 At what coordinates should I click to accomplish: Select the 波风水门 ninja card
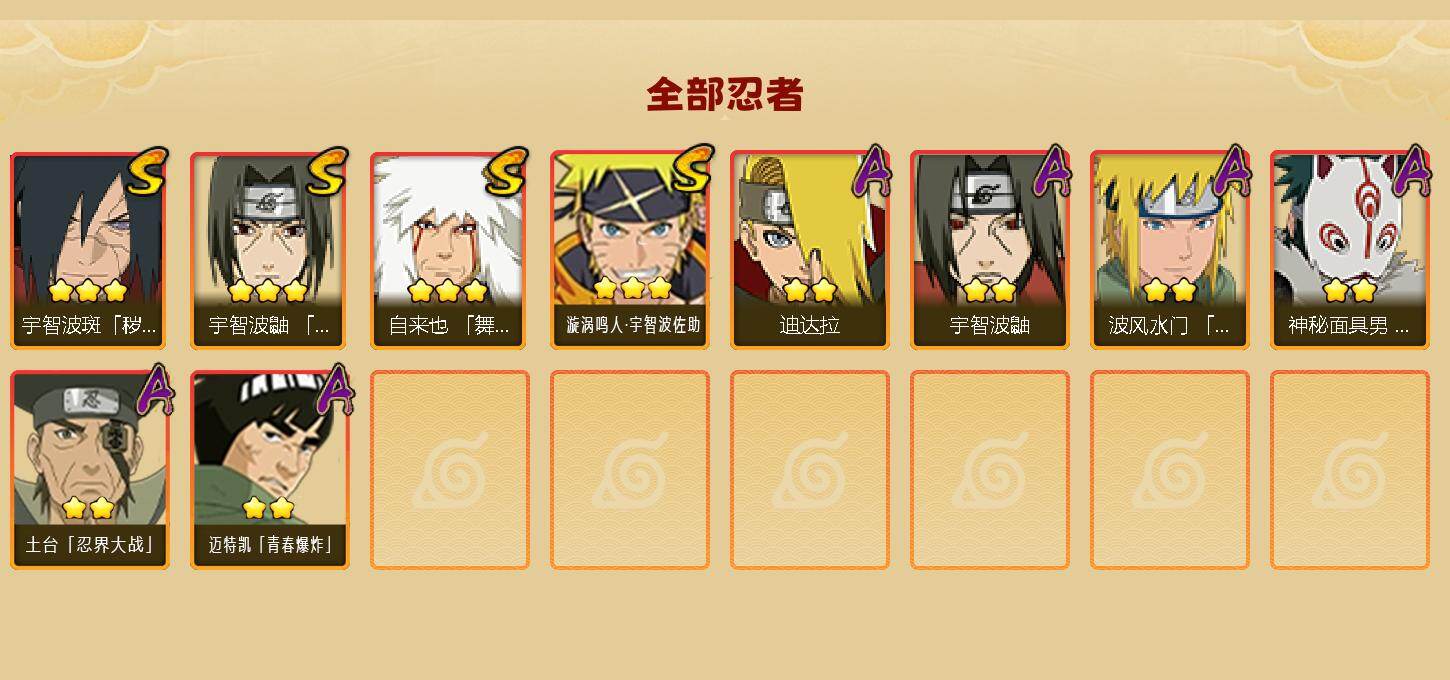point(1170,250)
